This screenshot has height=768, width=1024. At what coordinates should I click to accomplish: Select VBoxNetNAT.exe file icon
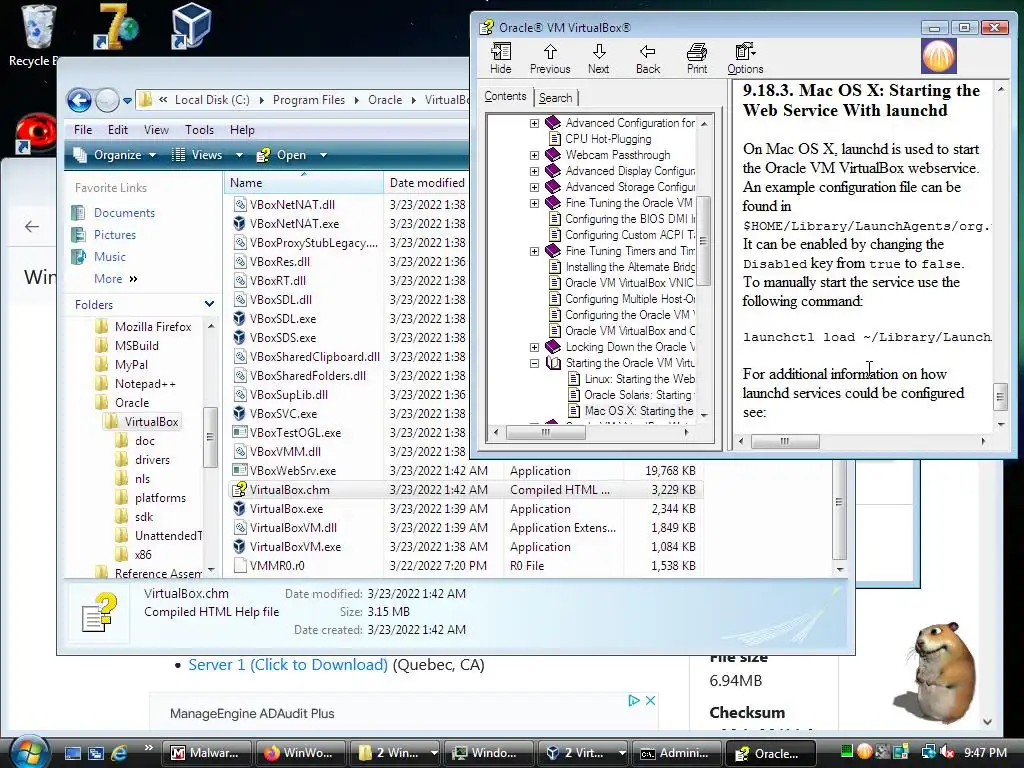[240, 223]
